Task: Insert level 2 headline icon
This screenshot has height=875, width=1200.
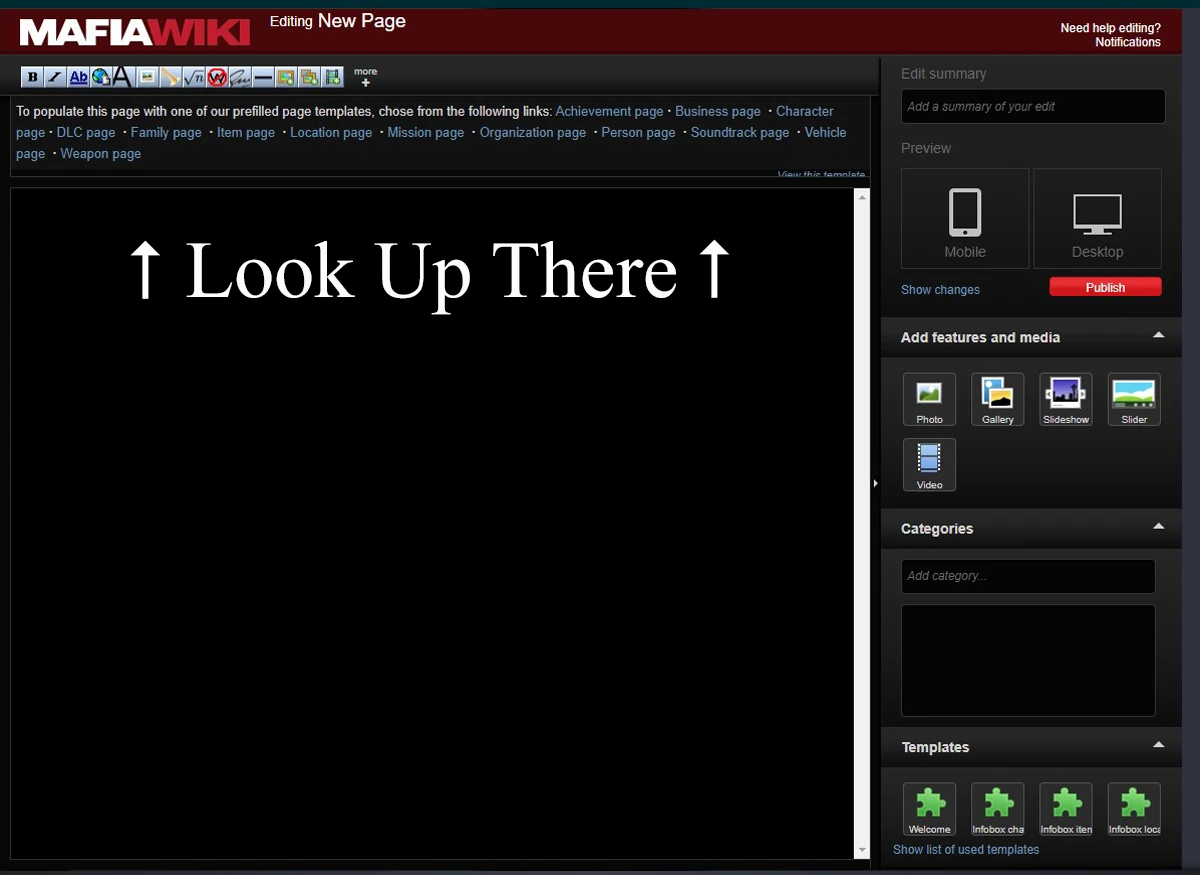Action: 122,77
